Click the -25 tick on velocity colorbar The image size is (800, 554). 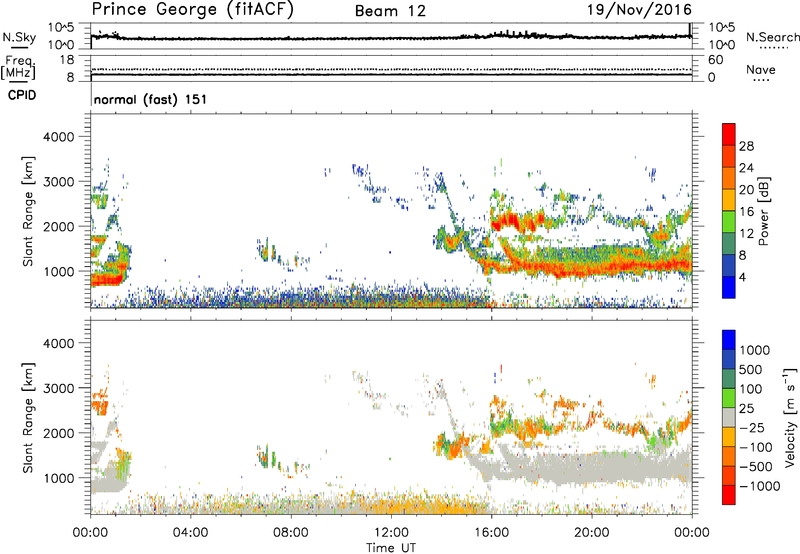752,428
